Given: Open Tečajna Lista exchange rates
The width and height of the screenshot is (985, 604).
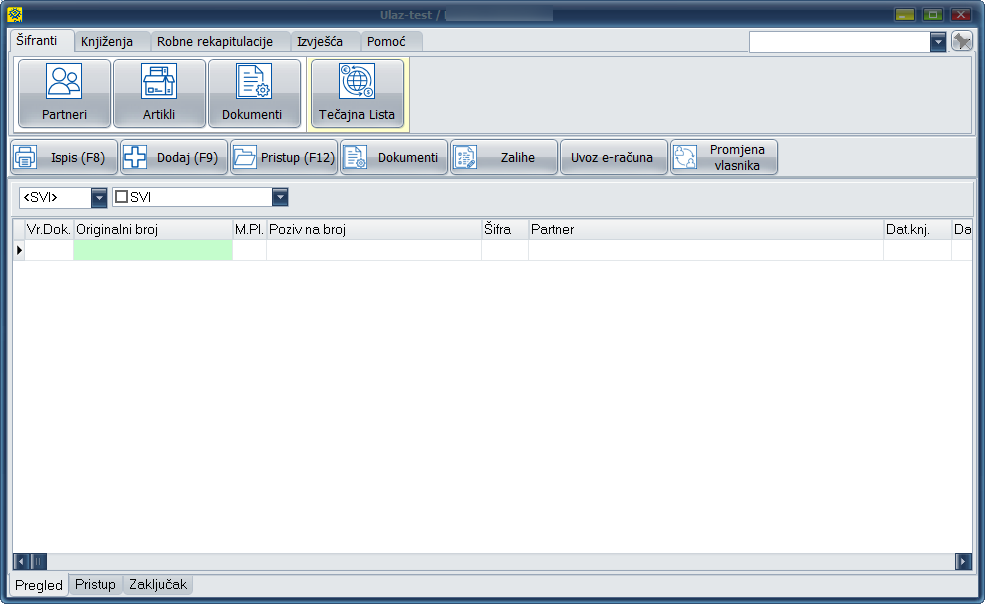Looking at the screenshot, I should 357,93.
